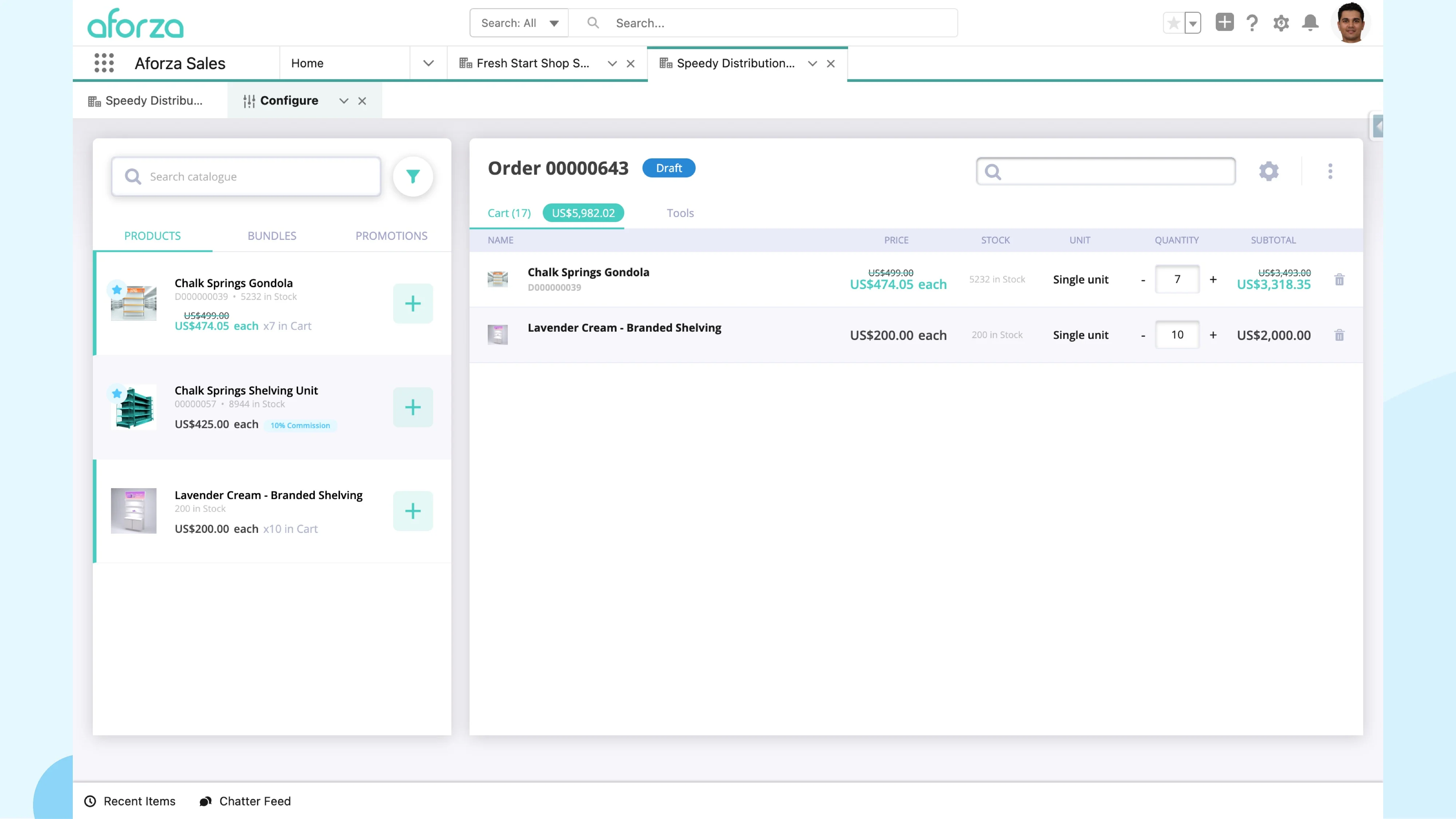This screenshot has height=819, width=1456.
Task: Remove Lavender Cream from cart trash icon
Action: point(1340,335)
